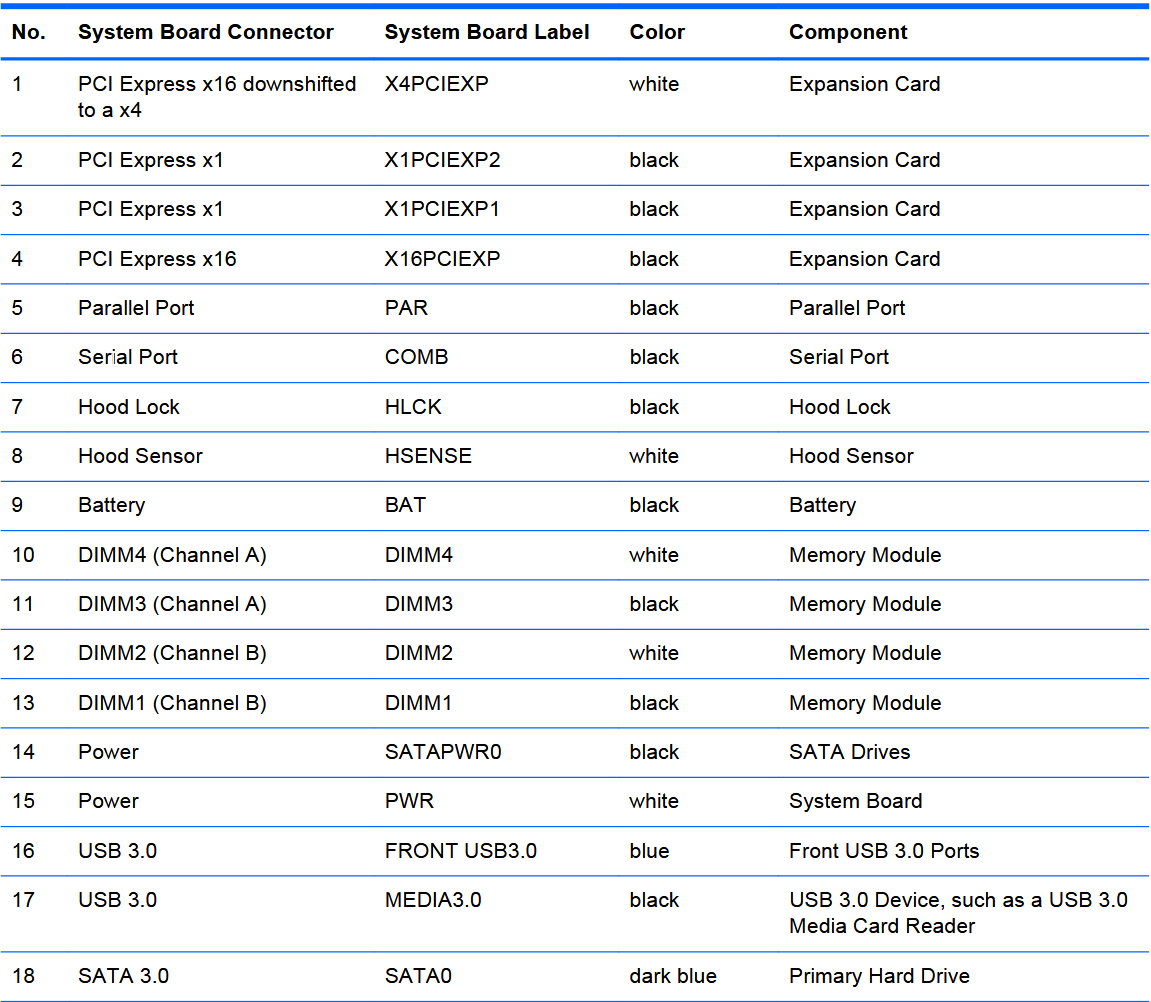1151x1002 pixels.
Task: Click the 'System Board Label' column header
Action: (x=487, y=32)
